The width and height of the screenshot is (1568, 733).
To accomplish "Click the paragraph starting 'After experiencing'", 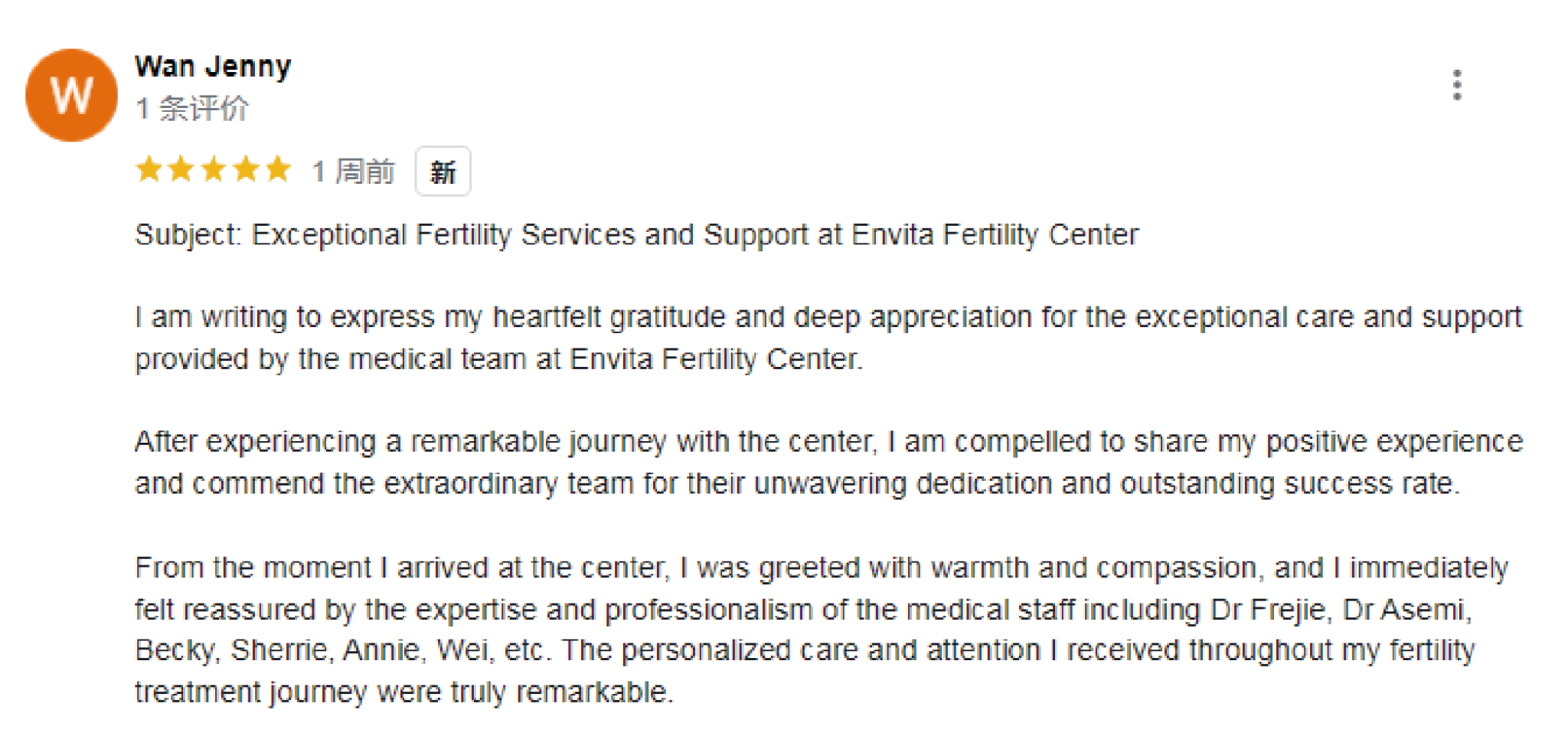I will (x=827, y=463).
